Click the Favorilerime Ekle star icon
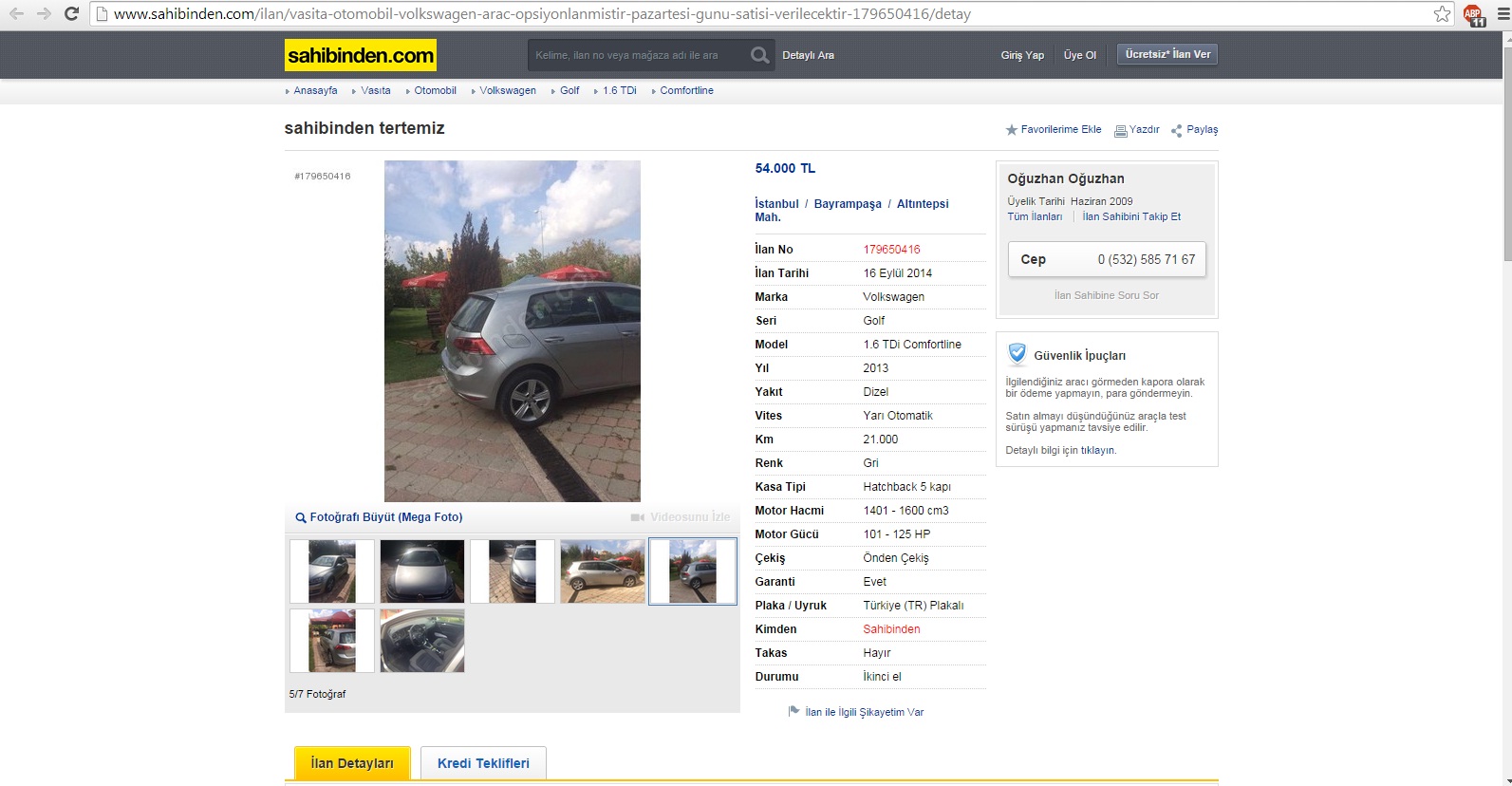This screenshot has width=1512, height=786. [1011, 130]
